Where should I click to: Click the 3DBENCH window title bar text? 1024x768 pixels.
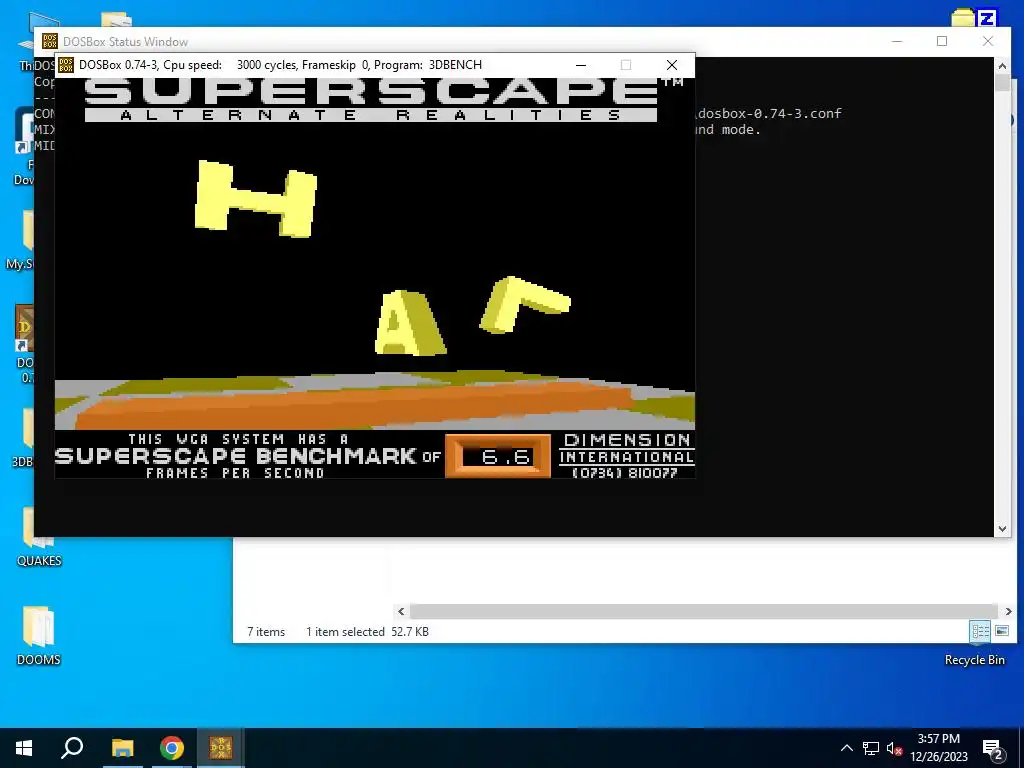pyautogui.click(x=280, y=65)
